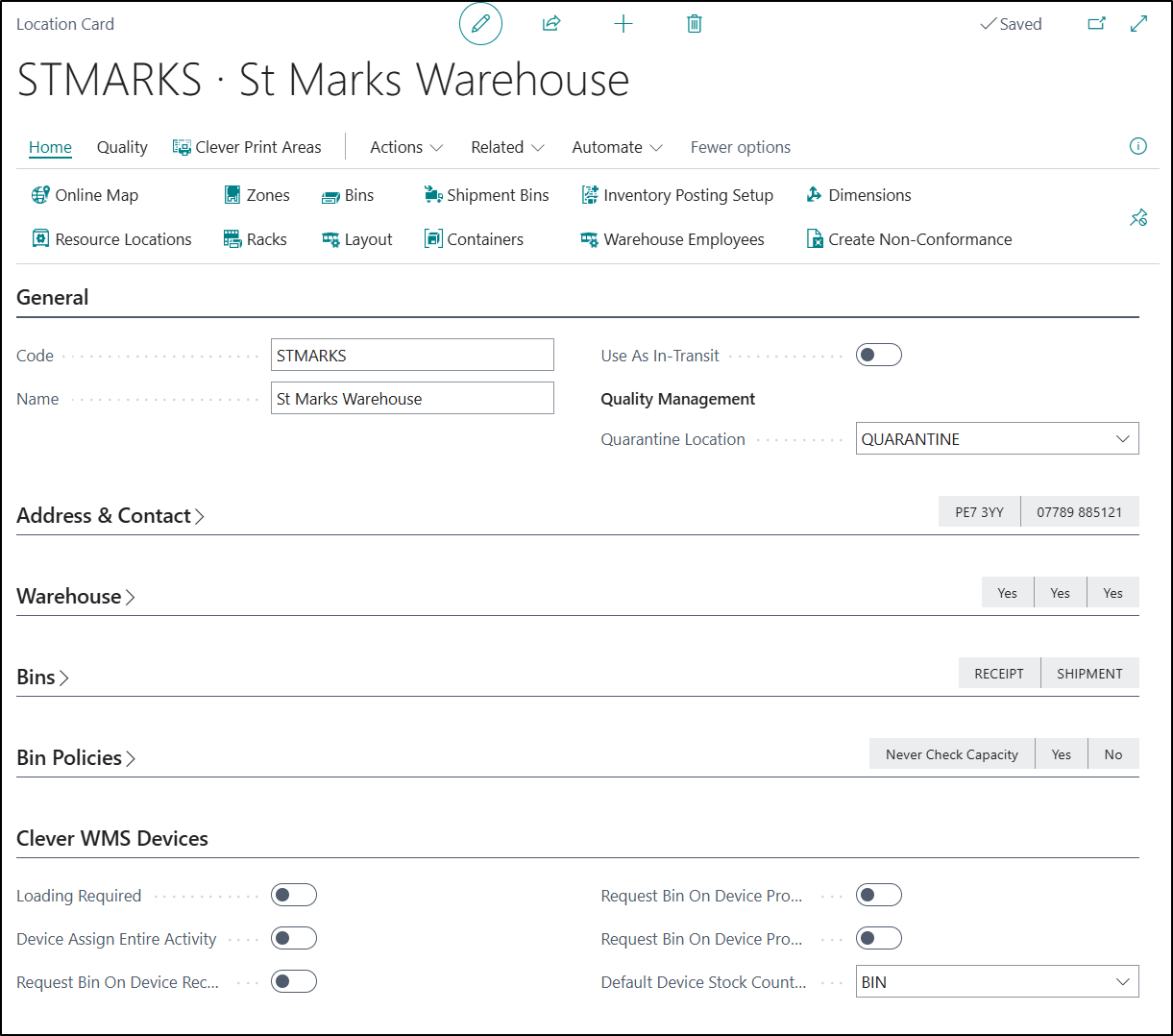This screenshot has width=1173, height=1036.
Task: Enable the Loading Required toggle
Action: click(x=294, y=896)
